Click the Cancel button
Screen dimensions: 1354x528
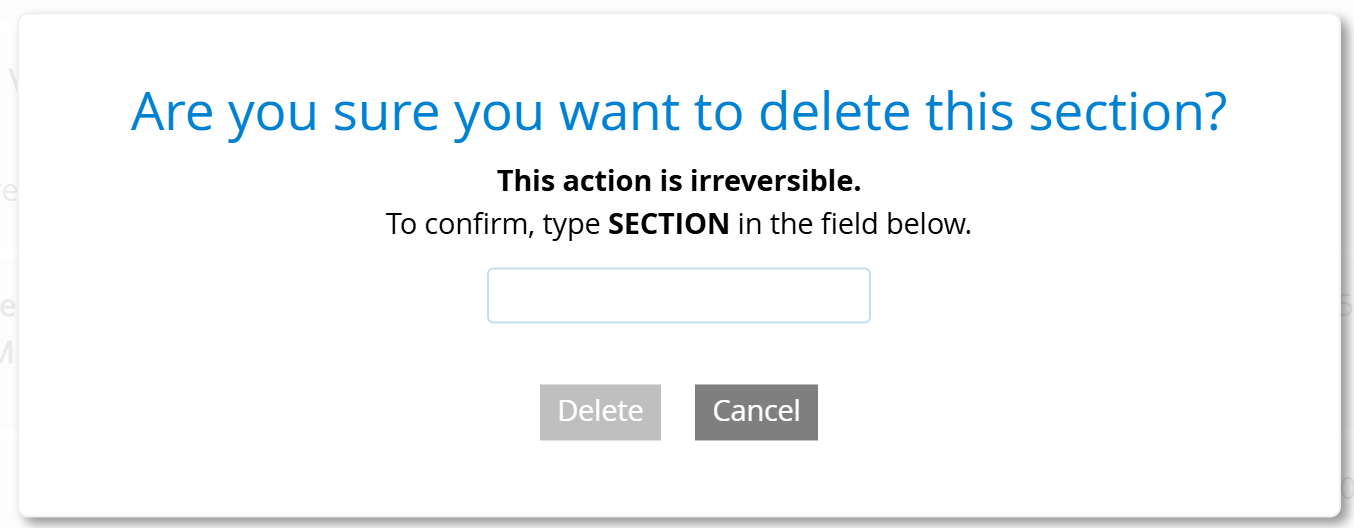coord(756,412)
